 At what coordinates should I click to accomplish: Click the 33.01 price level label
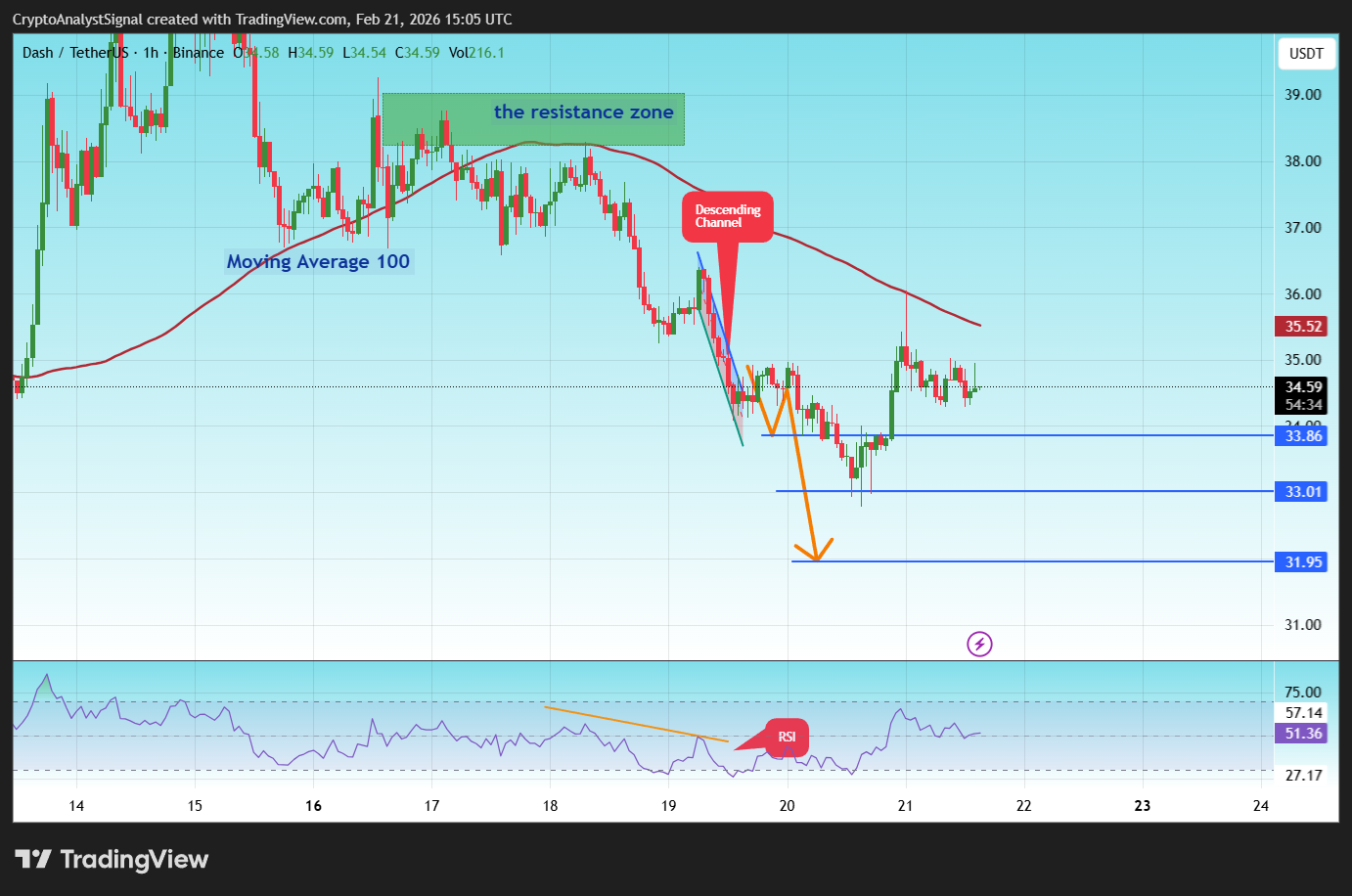(x=1301, y=492)
